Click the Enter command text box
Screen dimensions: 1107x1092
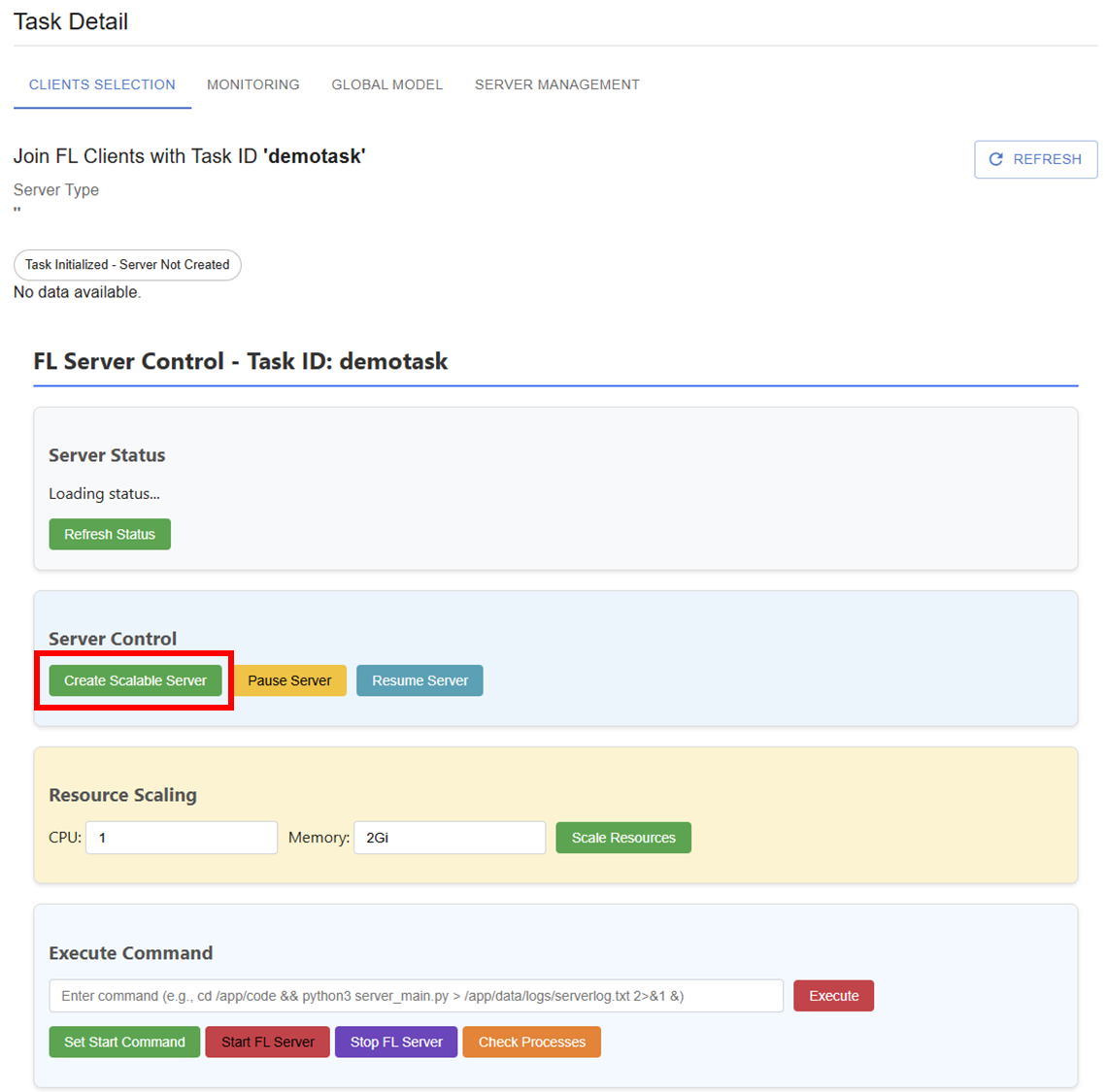click(x=416, y=996)
